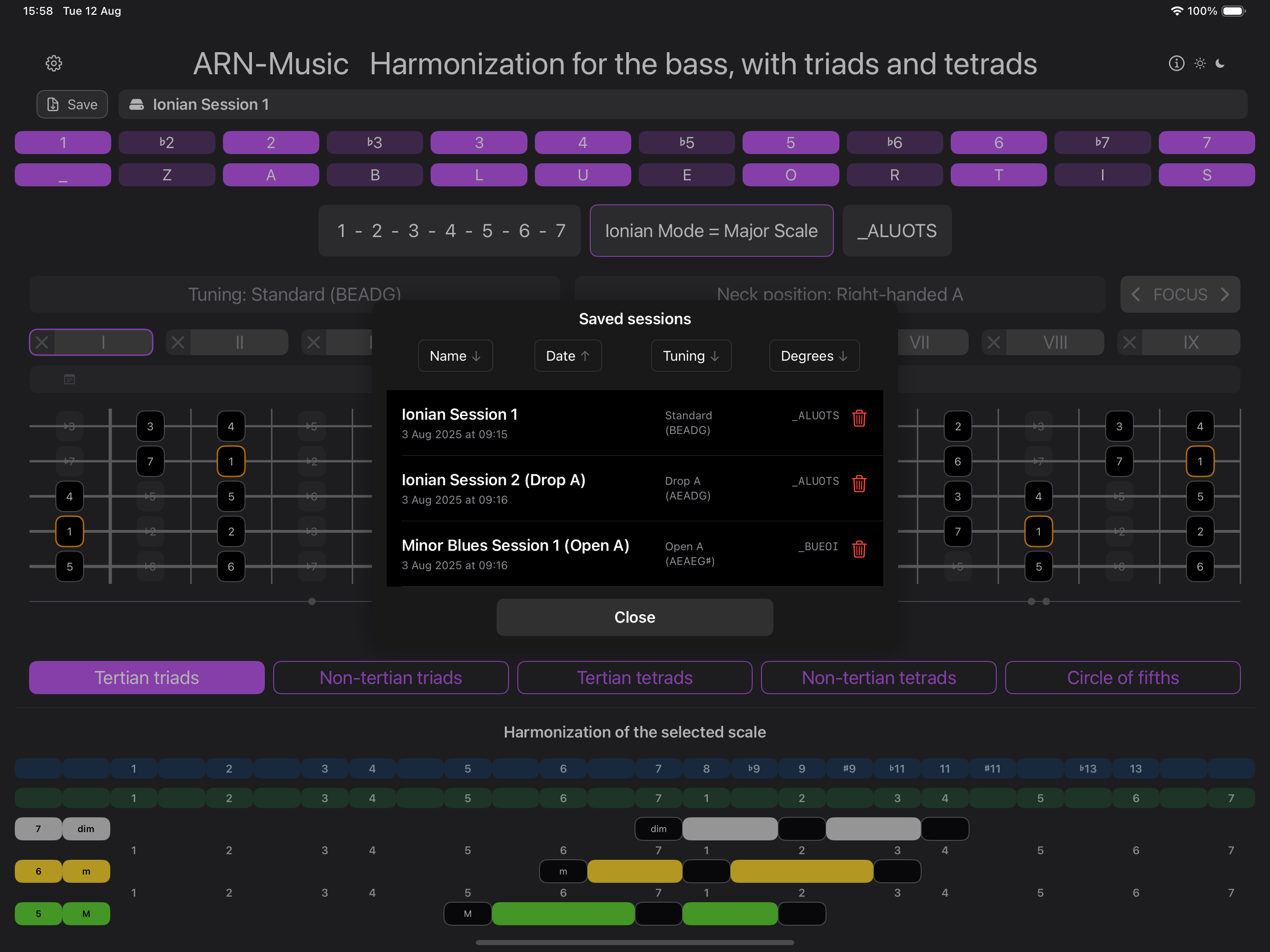
Task: Toggle letter E button
Action: tap(687, 175)
